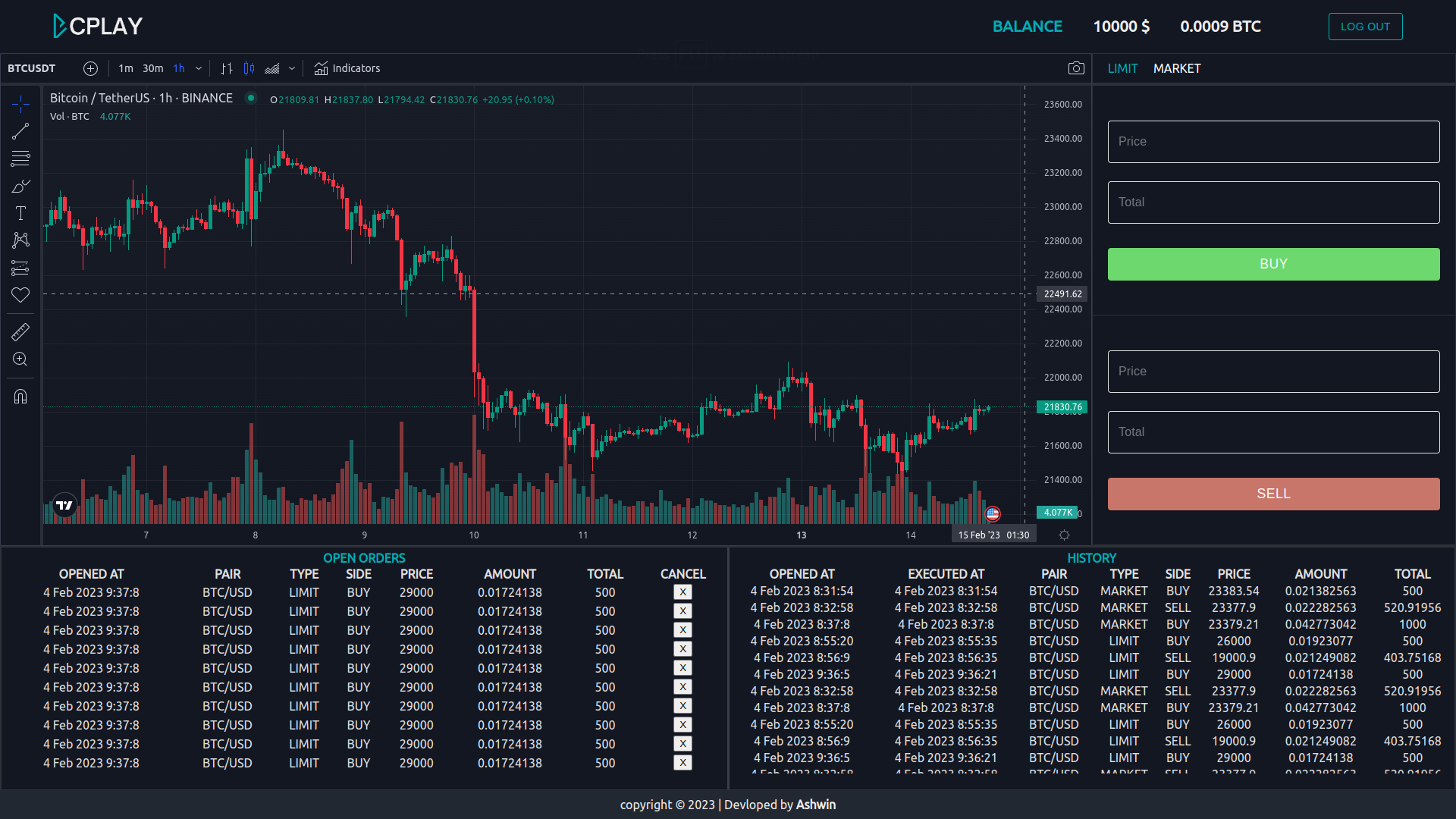
Task: Click the ruler measure tool
Action: click(20, 331)
